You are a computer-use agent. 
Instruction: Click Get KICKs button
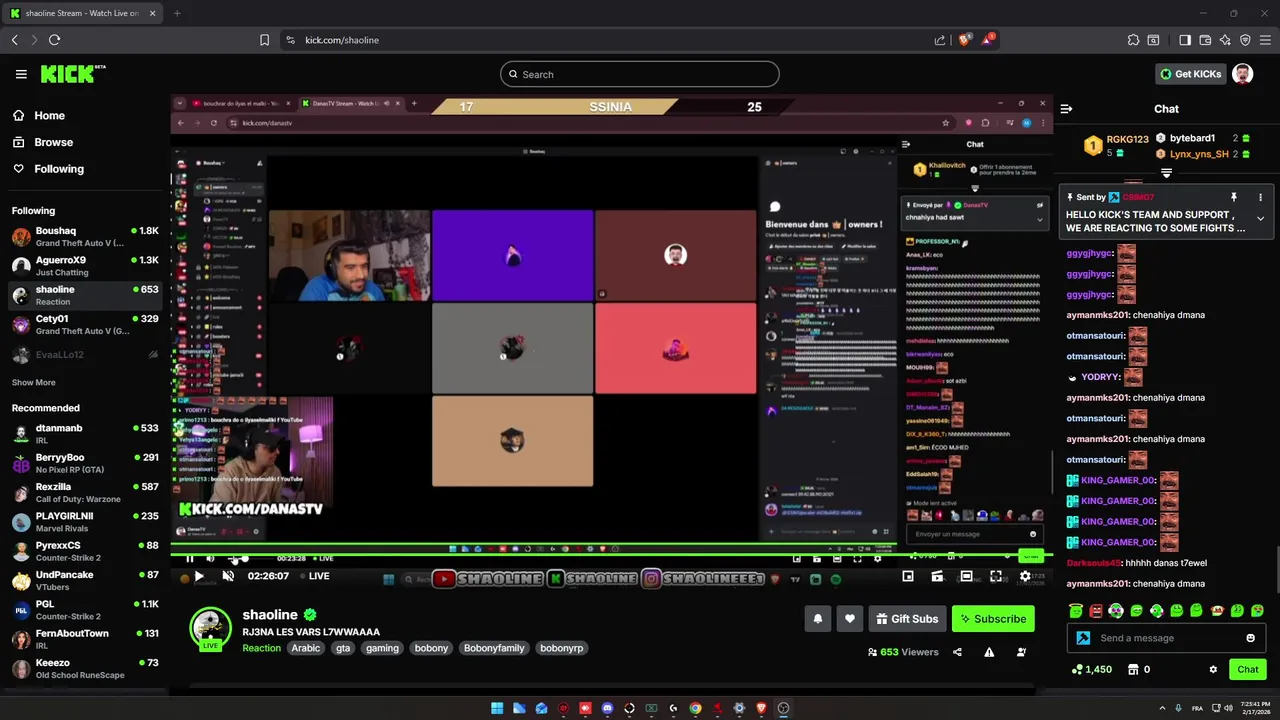pos(1190,74)
